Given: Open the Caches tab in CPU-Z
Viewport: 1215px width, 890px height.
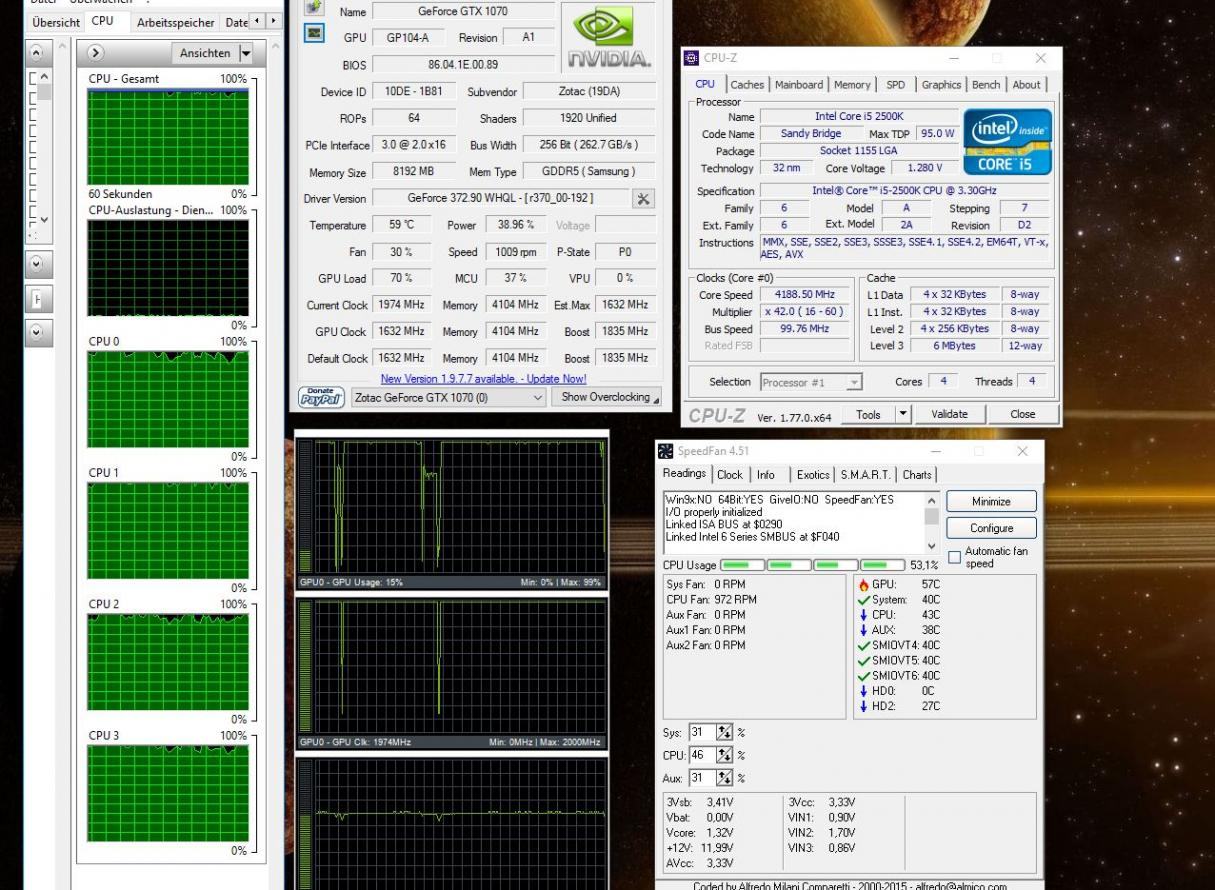Looking at the screenshot, I should (747, 85).
